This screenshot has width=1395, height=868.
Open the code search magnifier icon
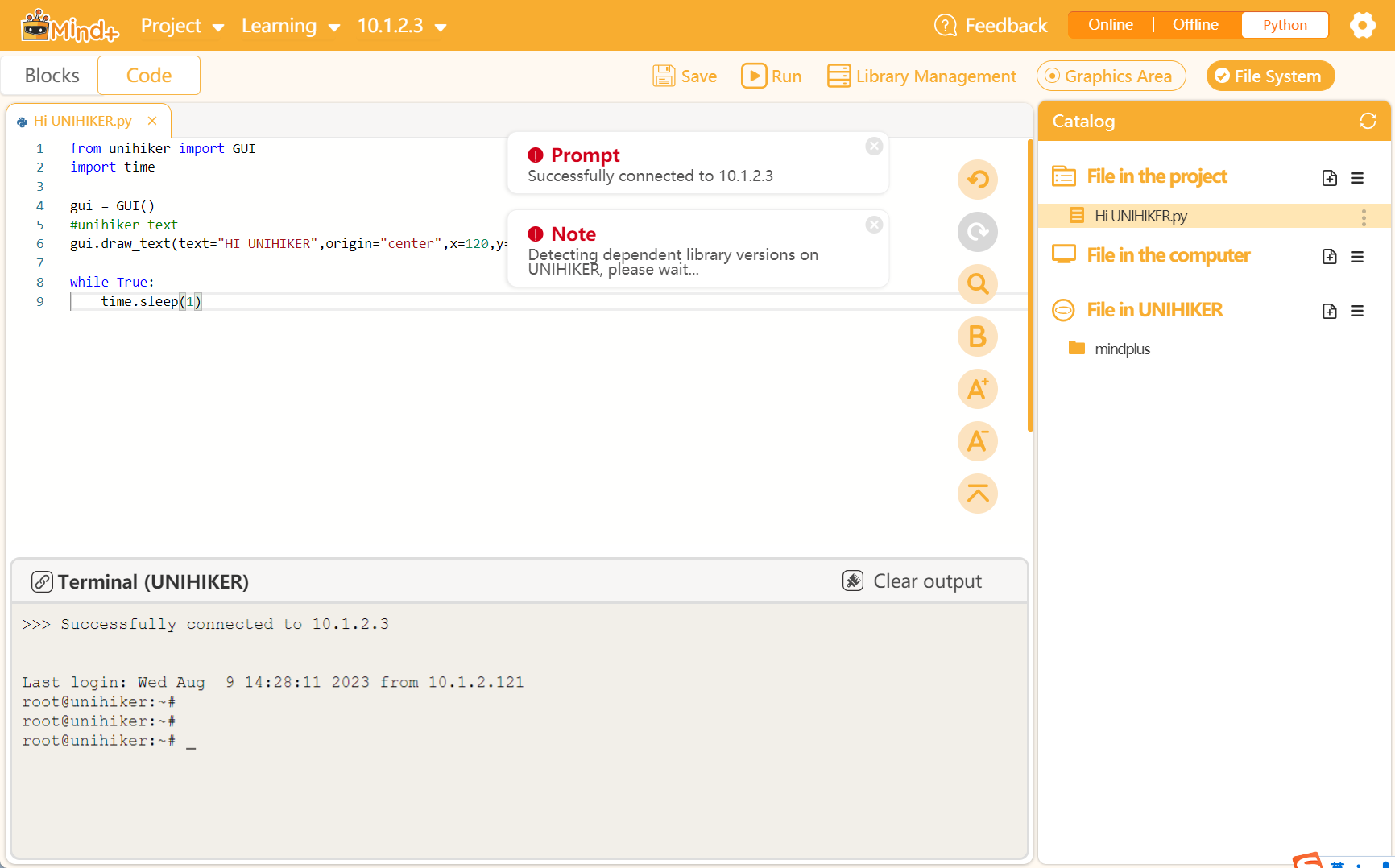[x=977, y=284]
